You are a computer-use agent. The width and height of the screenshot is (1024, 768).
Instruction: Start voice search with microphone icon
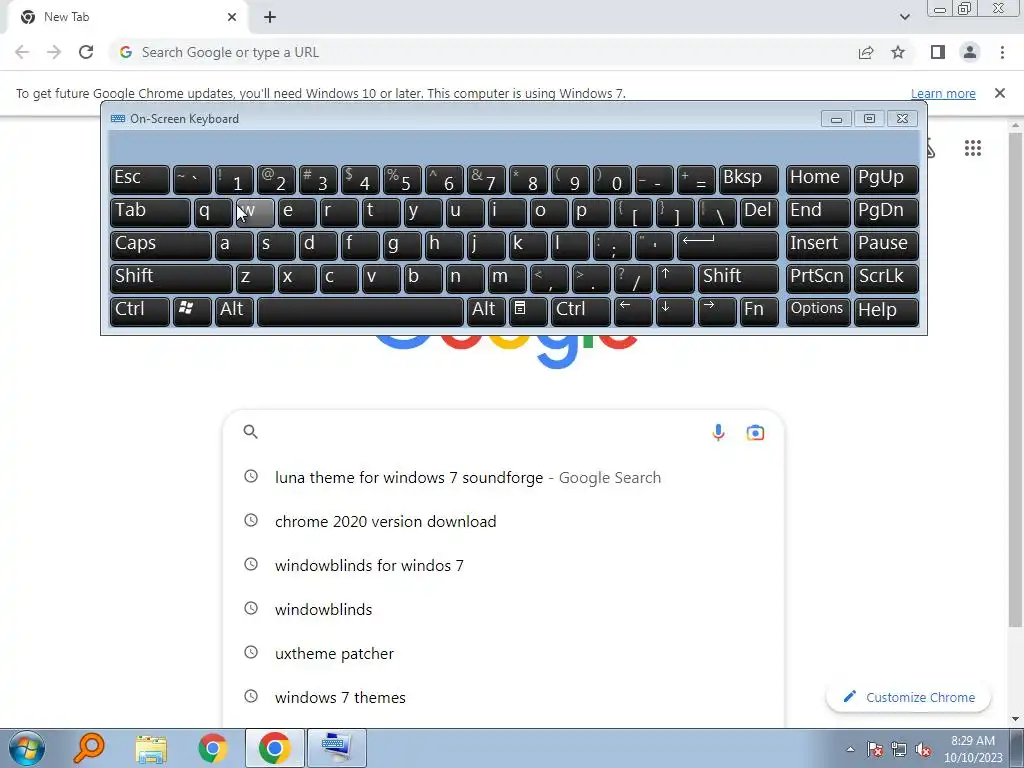718,432
